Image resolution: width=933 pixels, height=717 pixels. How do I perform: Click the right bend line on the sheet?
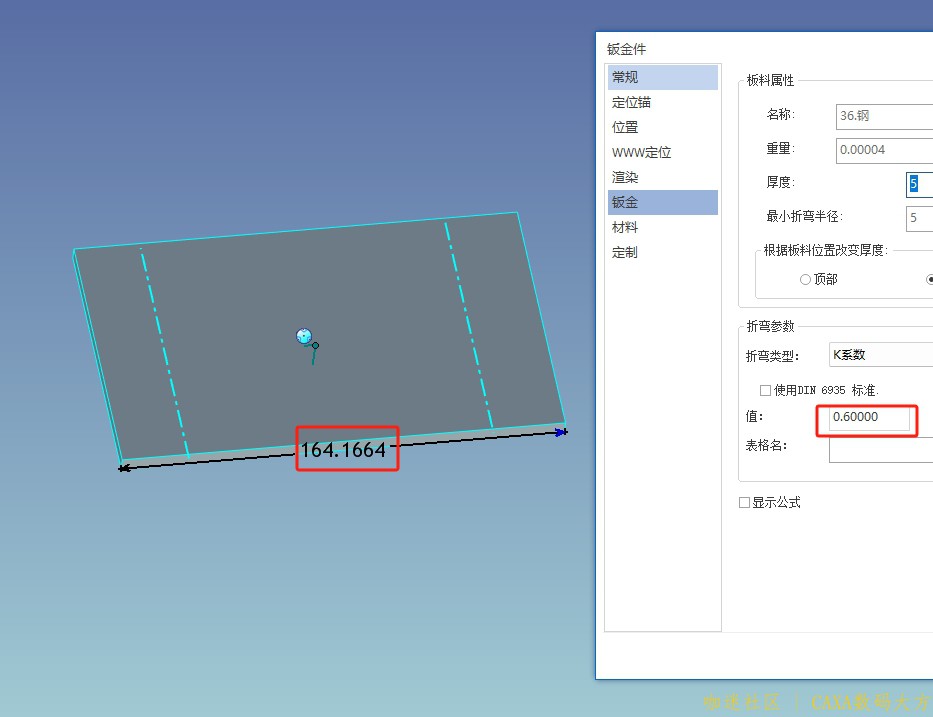pyautogui.click(x=469, y=324)
